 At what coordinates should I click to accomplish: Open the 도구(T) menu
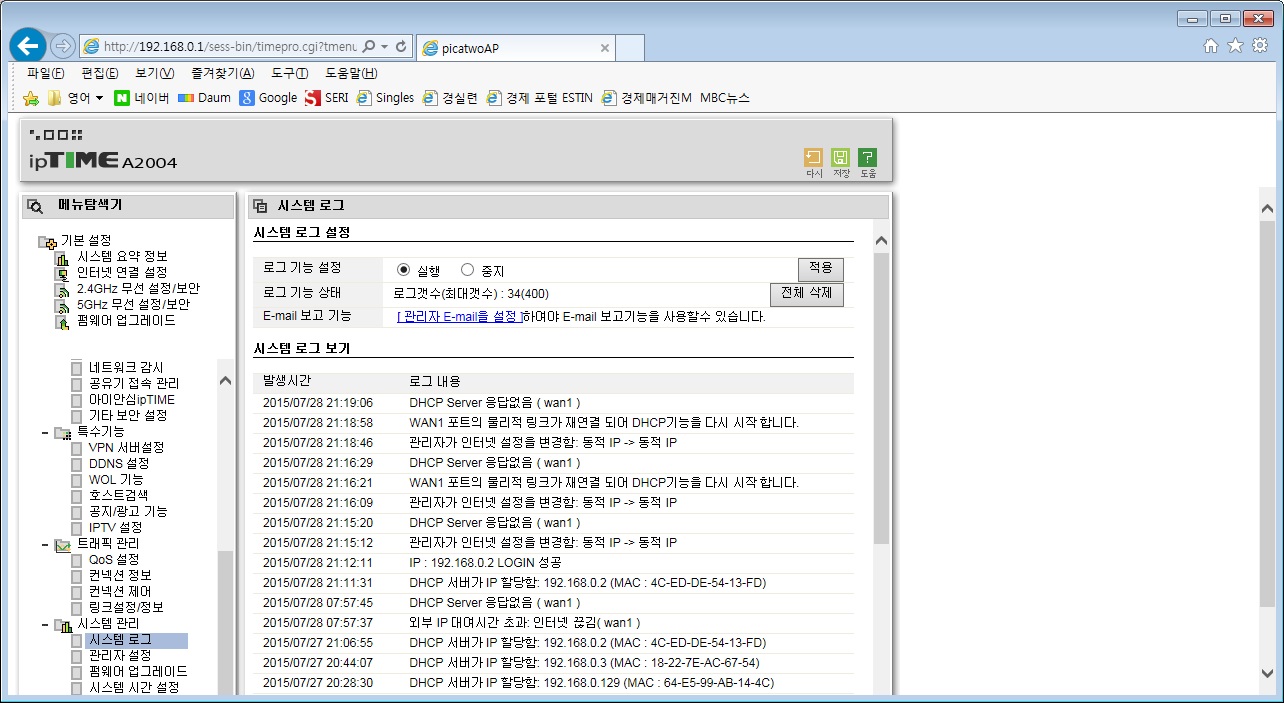click(289, 73)
